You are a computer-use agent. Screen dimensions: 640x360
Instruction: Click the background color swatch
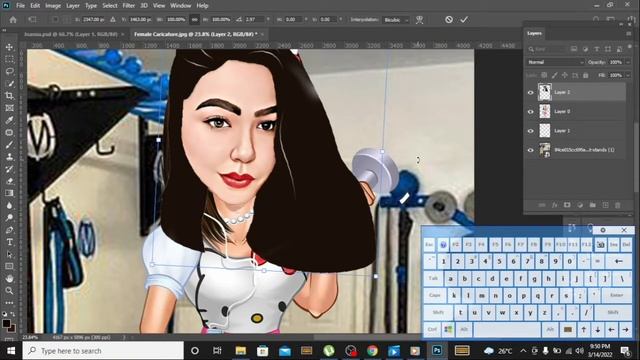(x=11, y=328)
